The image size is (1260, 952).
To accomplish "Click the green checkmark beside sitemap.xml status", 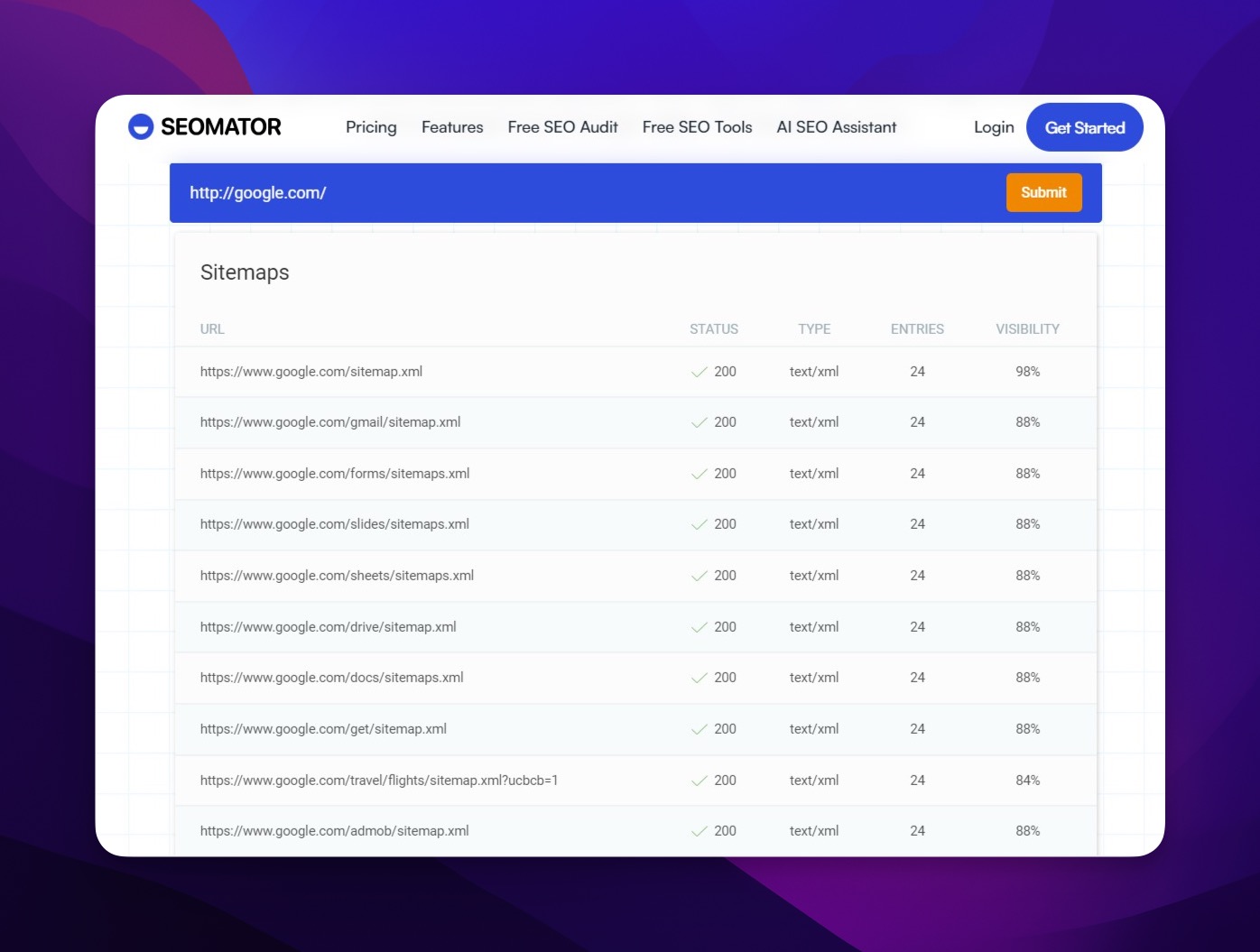I will coord(699,371).
